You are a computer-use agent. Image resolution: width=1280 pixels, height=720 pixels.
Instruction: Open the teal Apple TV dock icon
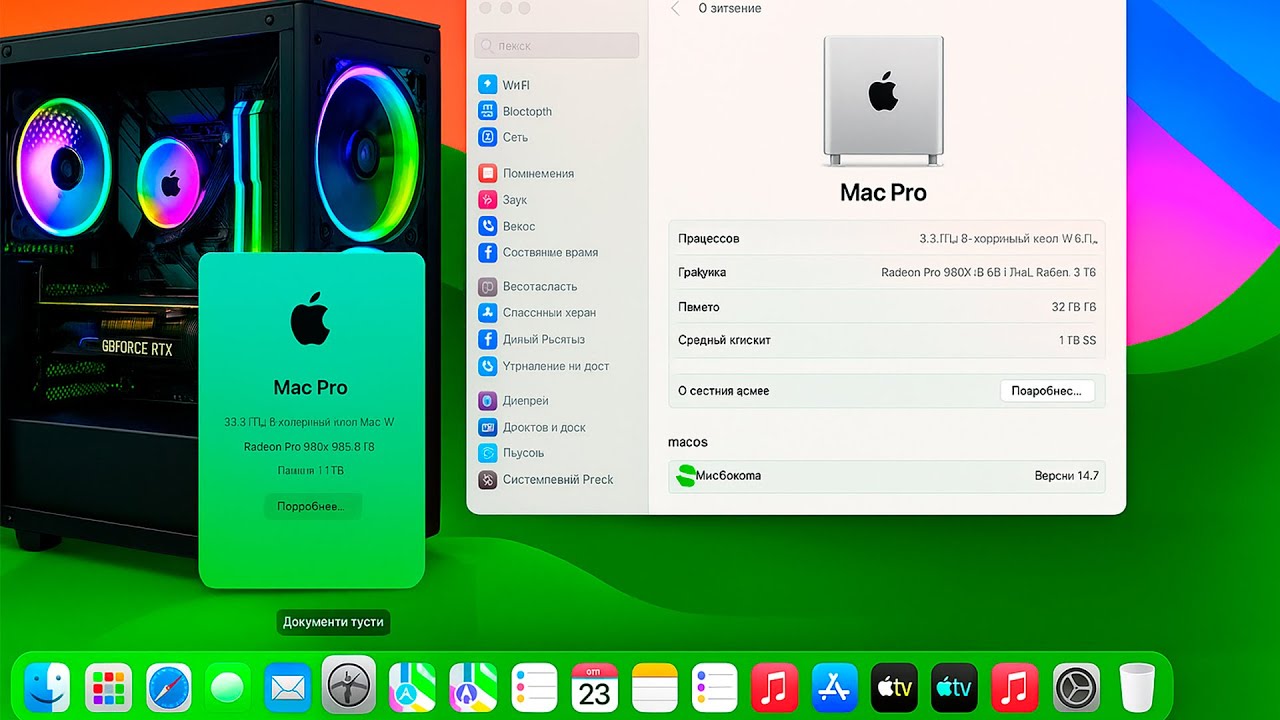click(x=954, y=687)
